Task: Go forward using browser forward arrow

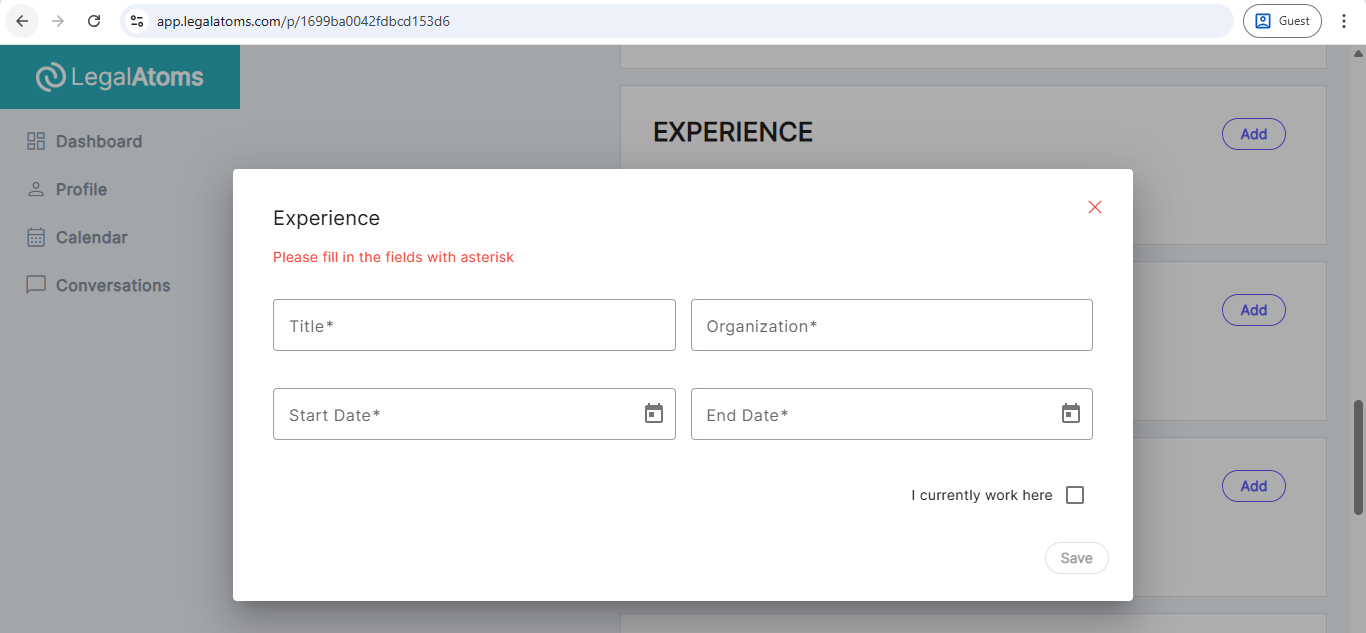Action: (58, 20)
